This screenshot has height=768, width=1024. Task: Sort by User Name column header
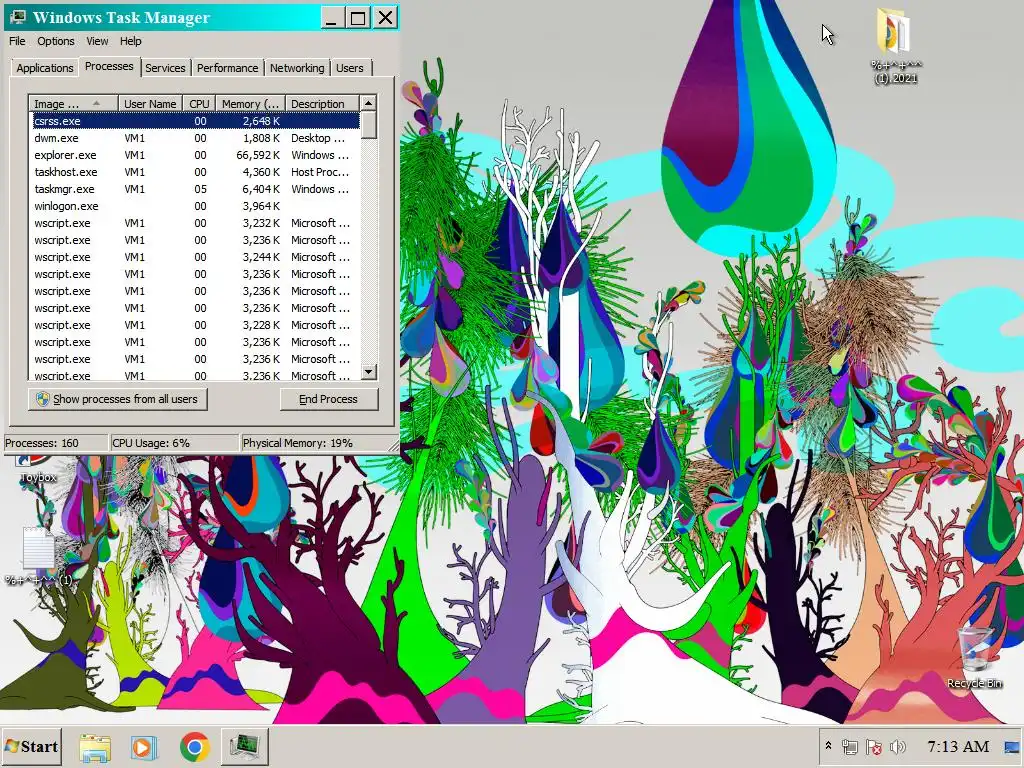point(150,104)
